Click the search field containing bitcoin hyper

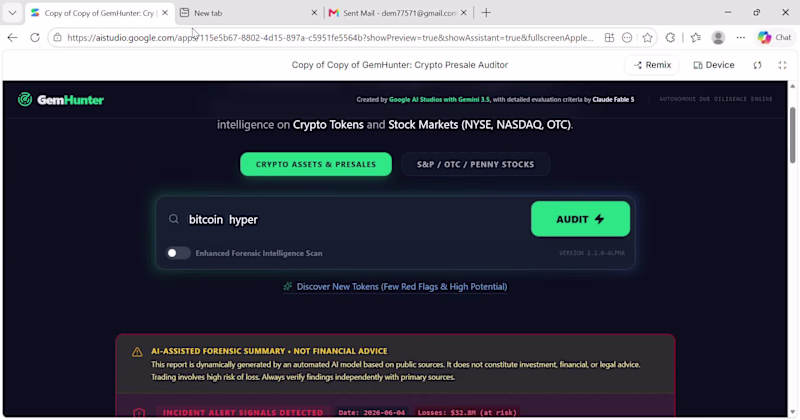click(355, 219)
